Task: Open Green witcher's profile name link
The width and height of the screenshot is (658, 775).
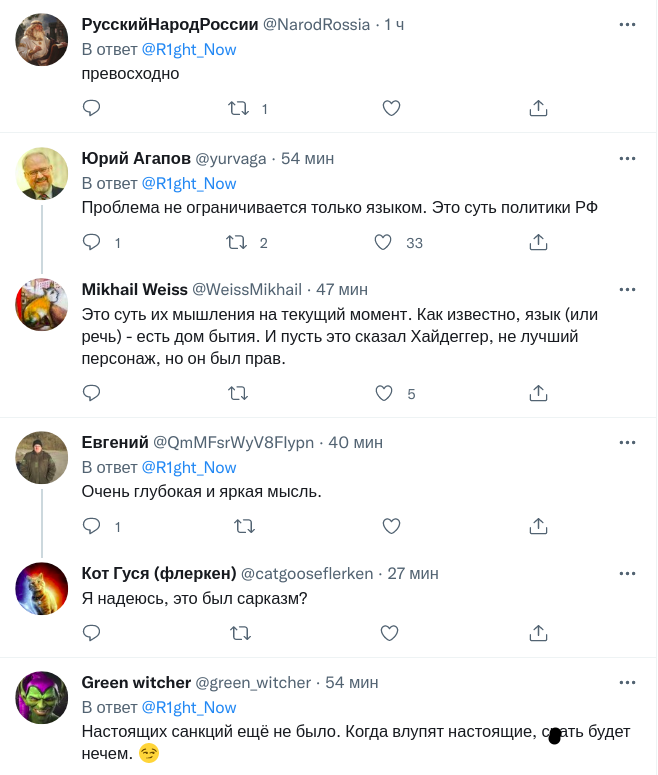Action: (136, 682)
